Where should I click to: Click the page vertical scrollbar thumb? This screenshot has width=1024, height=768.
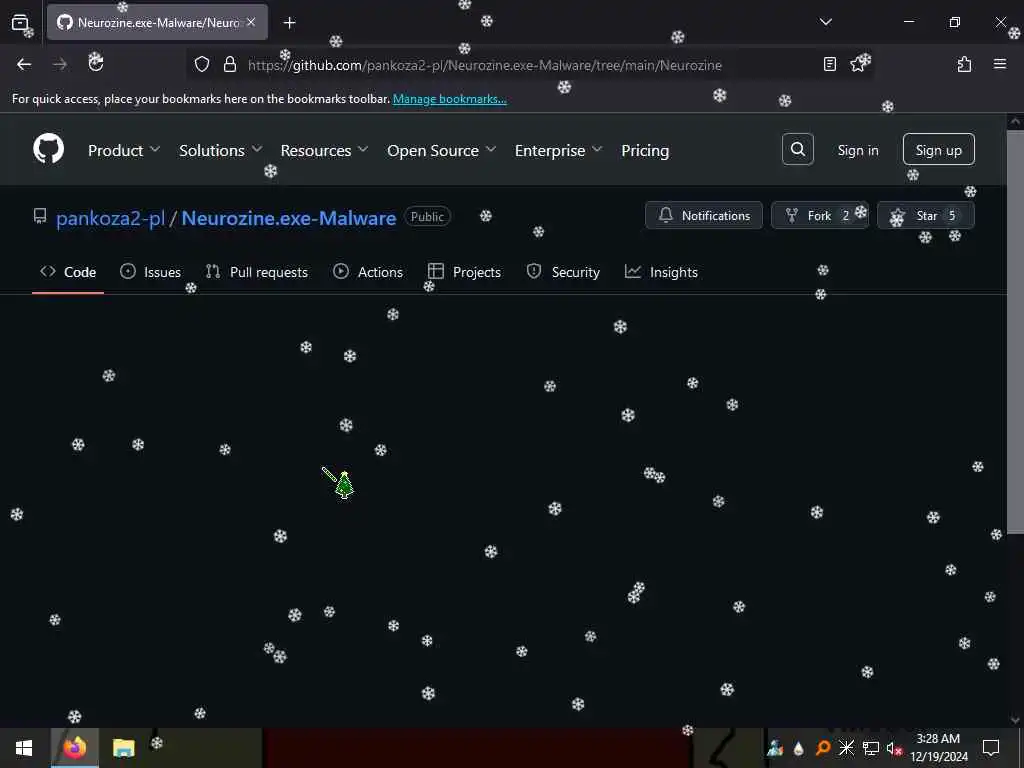click(1015, 332)
